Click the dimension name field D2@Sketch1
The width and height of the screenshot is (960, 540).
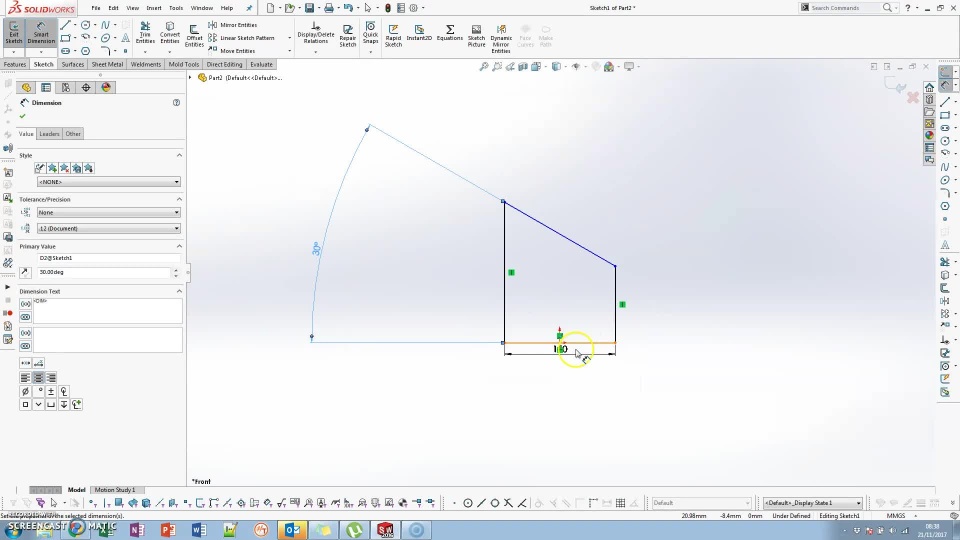(109, 258)
